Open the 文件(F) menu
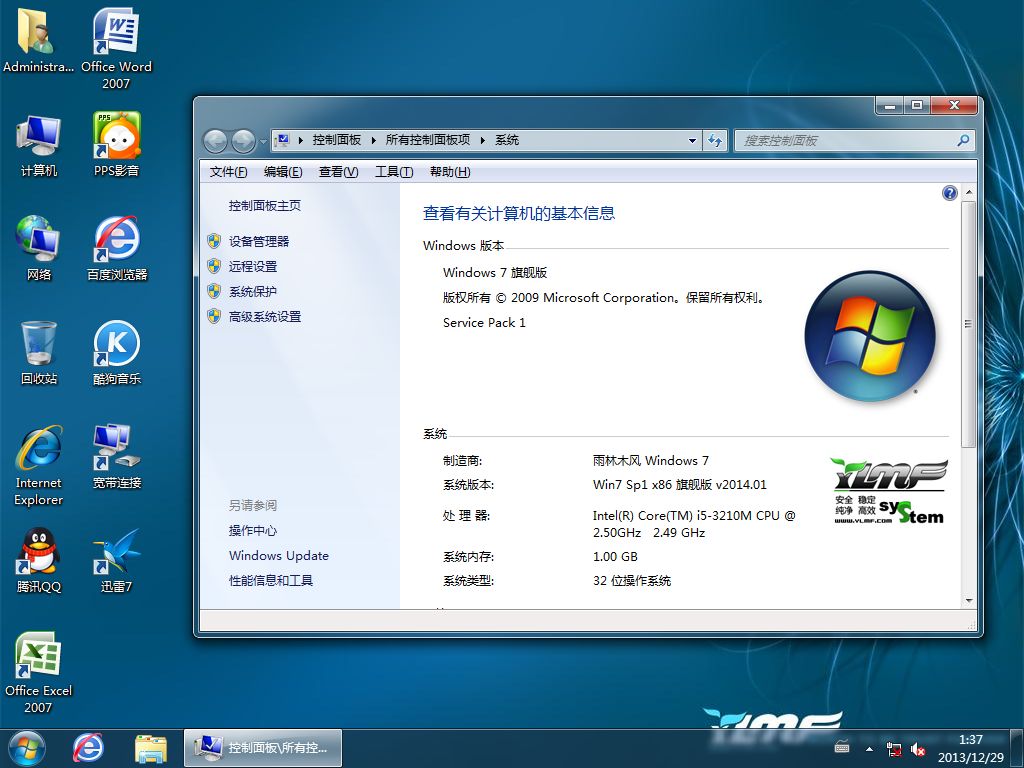 point(228,172)
